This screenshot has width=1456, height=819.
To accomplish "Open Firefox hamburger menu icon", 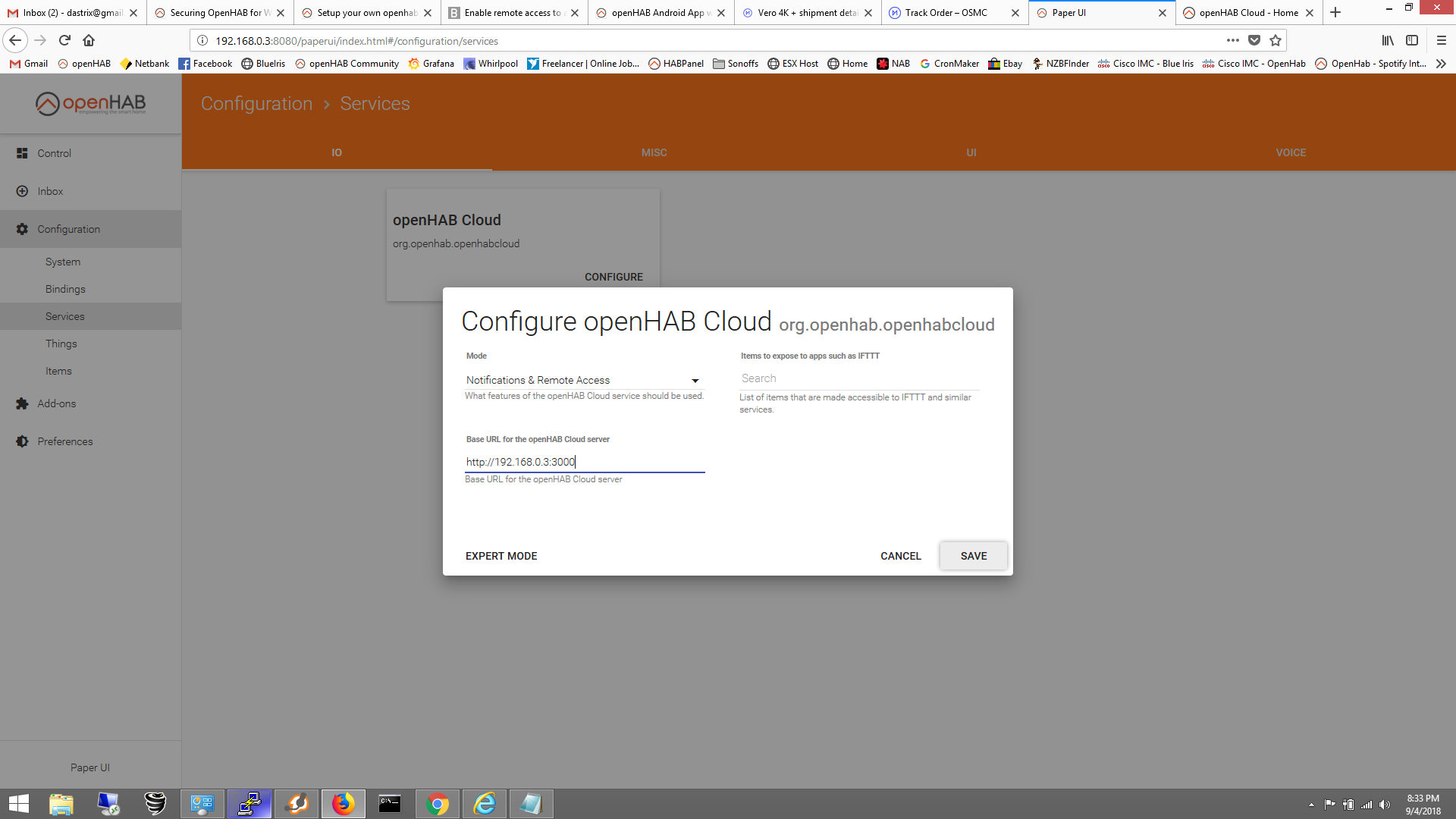I will (x=1442, y=40).
